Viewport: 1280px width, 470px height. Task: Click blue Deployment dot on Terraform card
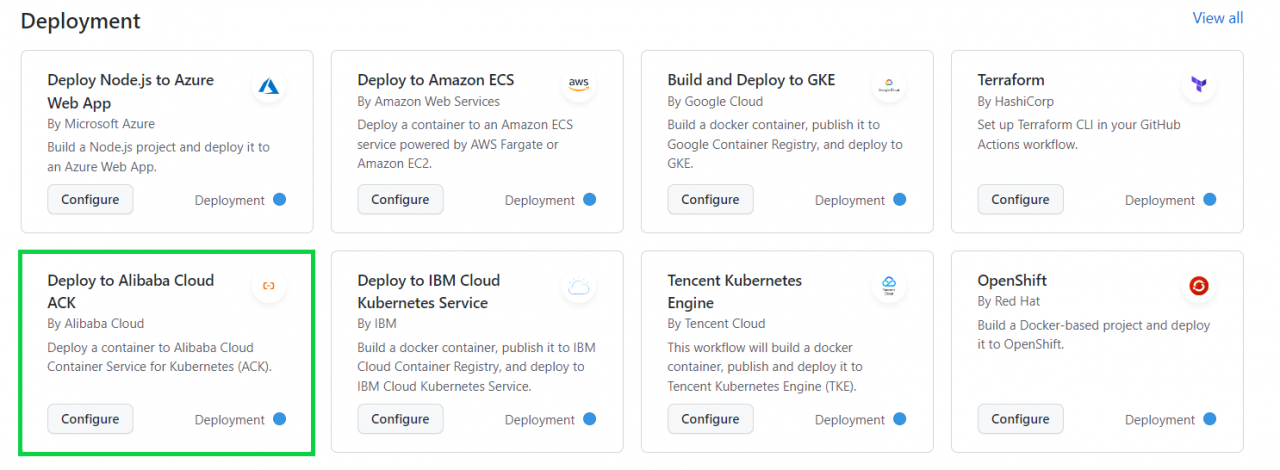[1209, 199]
